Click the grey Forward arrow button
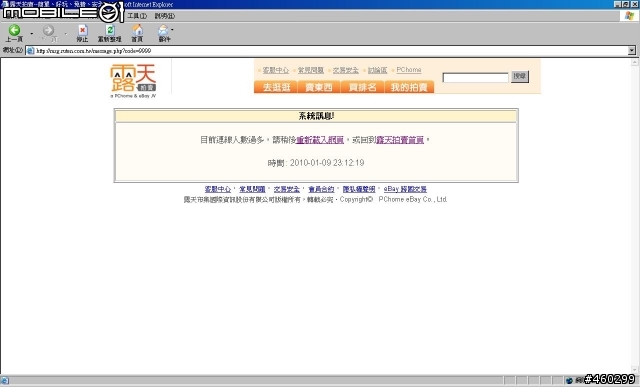The image size is (640, 387). click(x=48, y=33)
